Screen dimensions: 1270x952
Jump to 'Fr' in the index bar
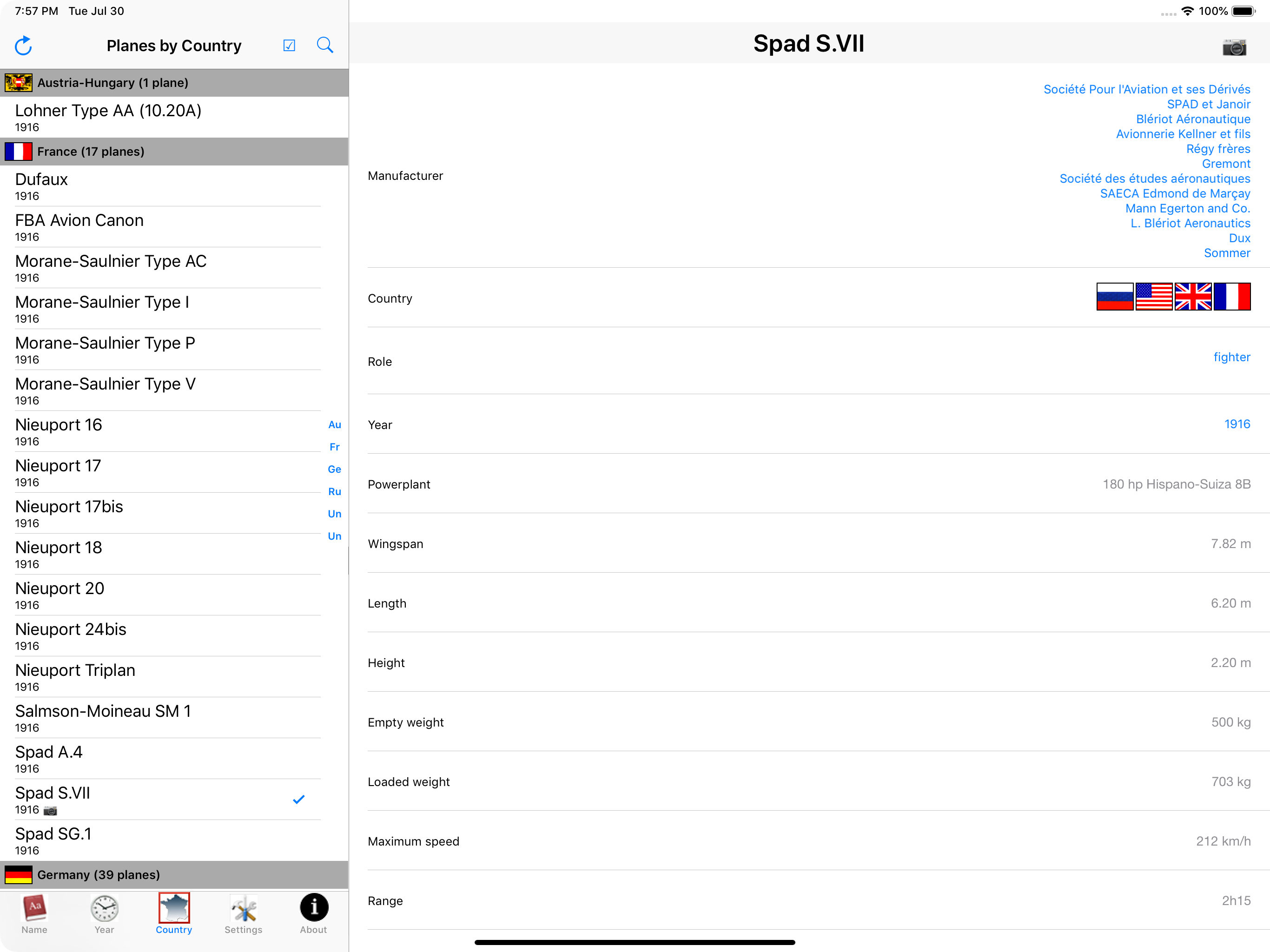click(335, 447)
